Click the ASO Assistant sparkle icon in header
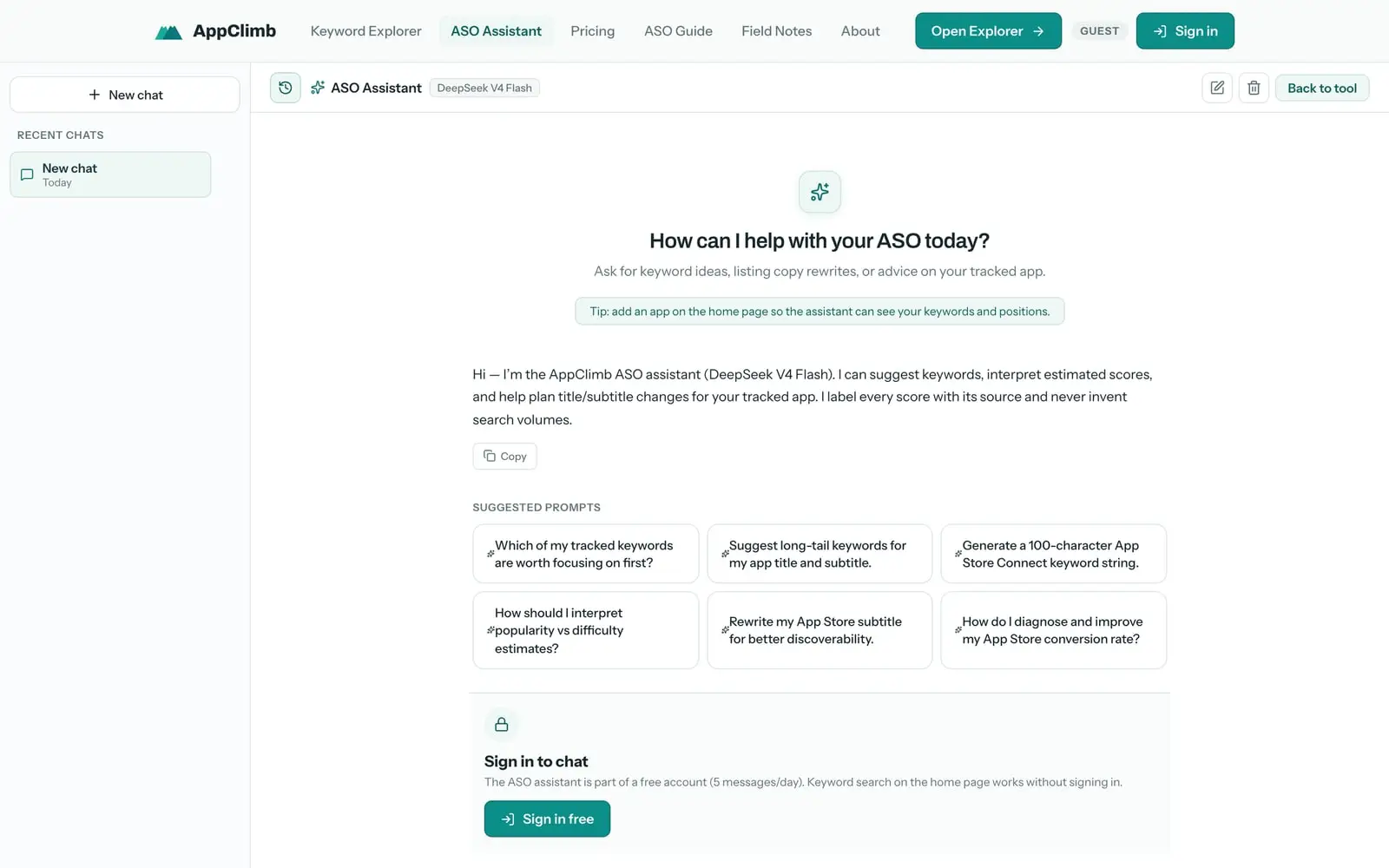 [318, 88]
